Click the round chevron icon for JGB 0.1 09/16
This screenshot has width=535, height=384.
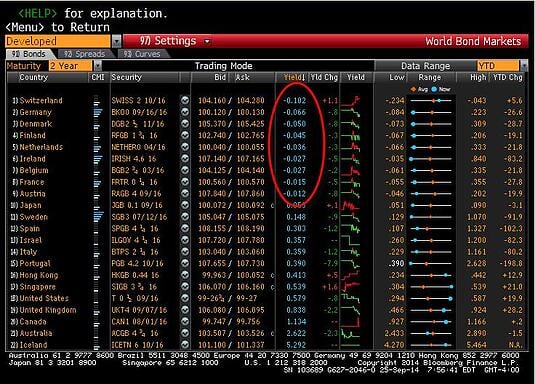(x=185, y=205)
